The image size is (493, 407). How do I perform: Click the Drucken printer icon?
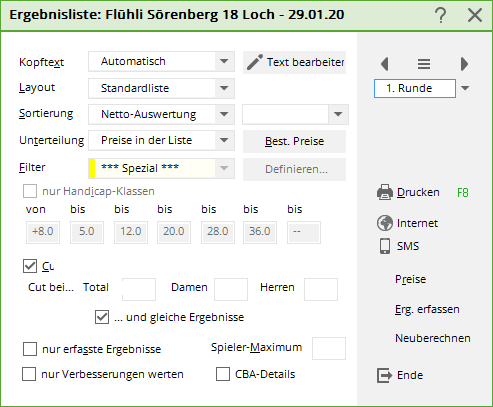pyautogui.click(x=385, y=192)
